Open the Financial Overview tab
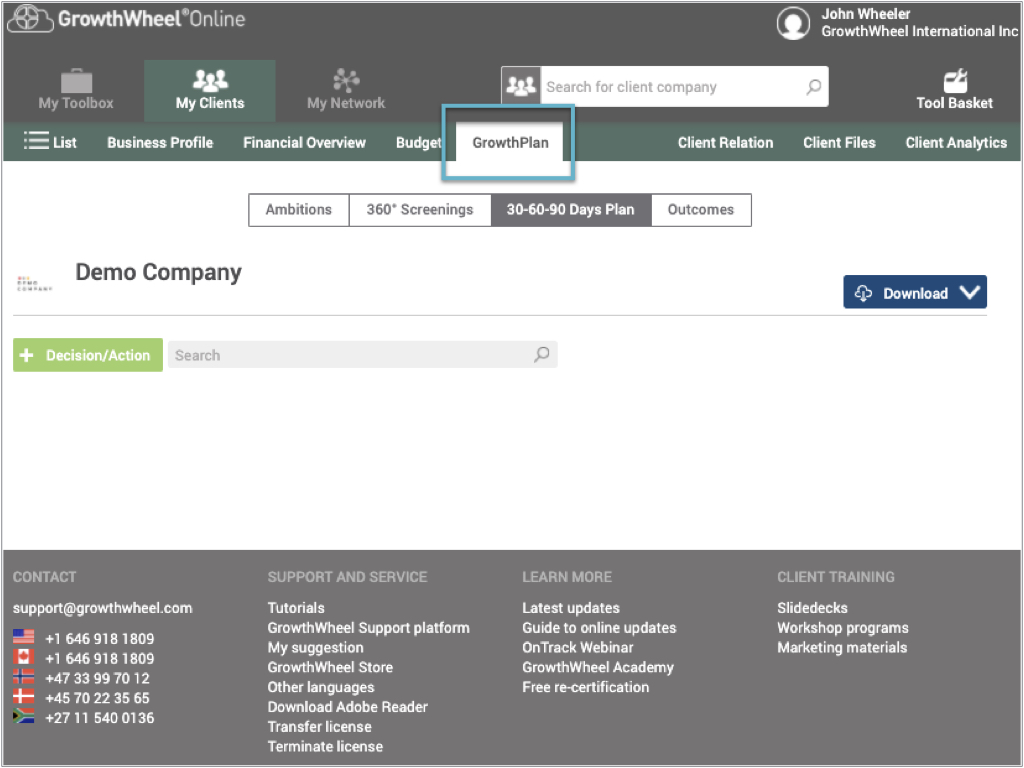 point(304,142)
